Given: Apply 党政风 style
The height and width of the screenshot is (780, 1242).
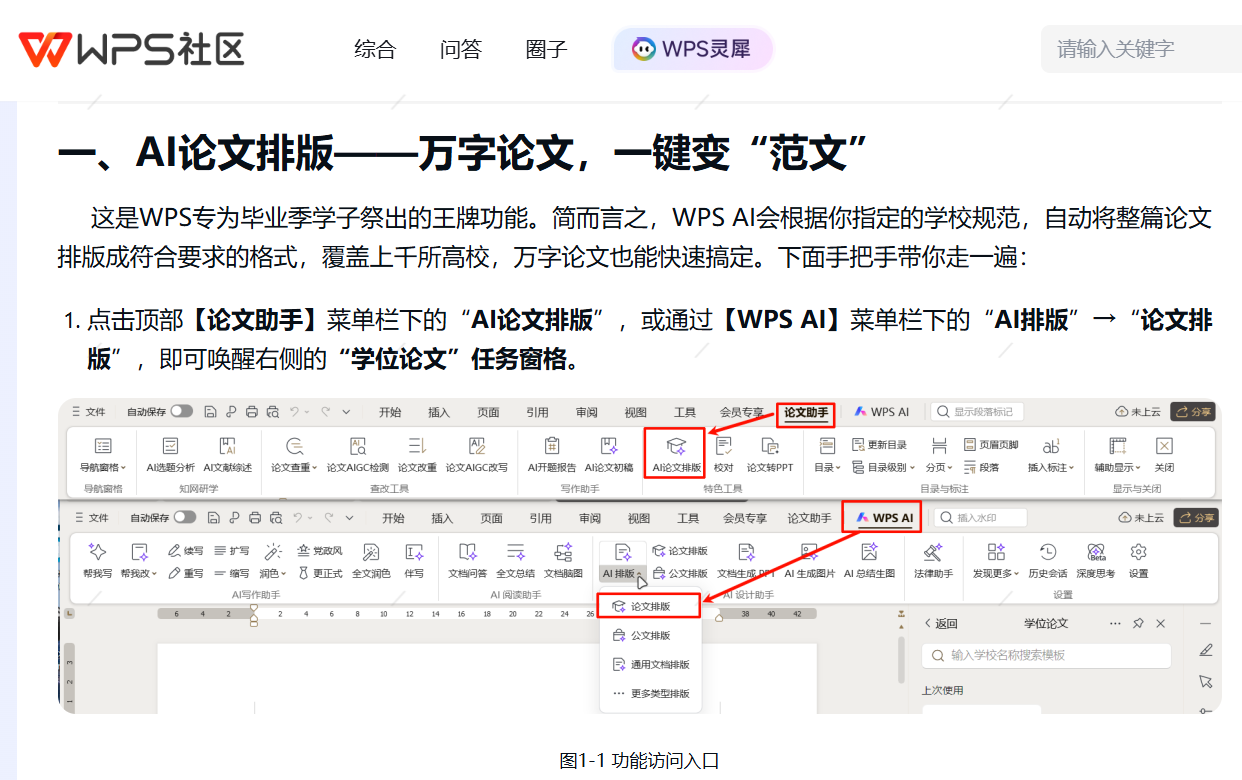Looking at the screenshot, I should 320,550.
